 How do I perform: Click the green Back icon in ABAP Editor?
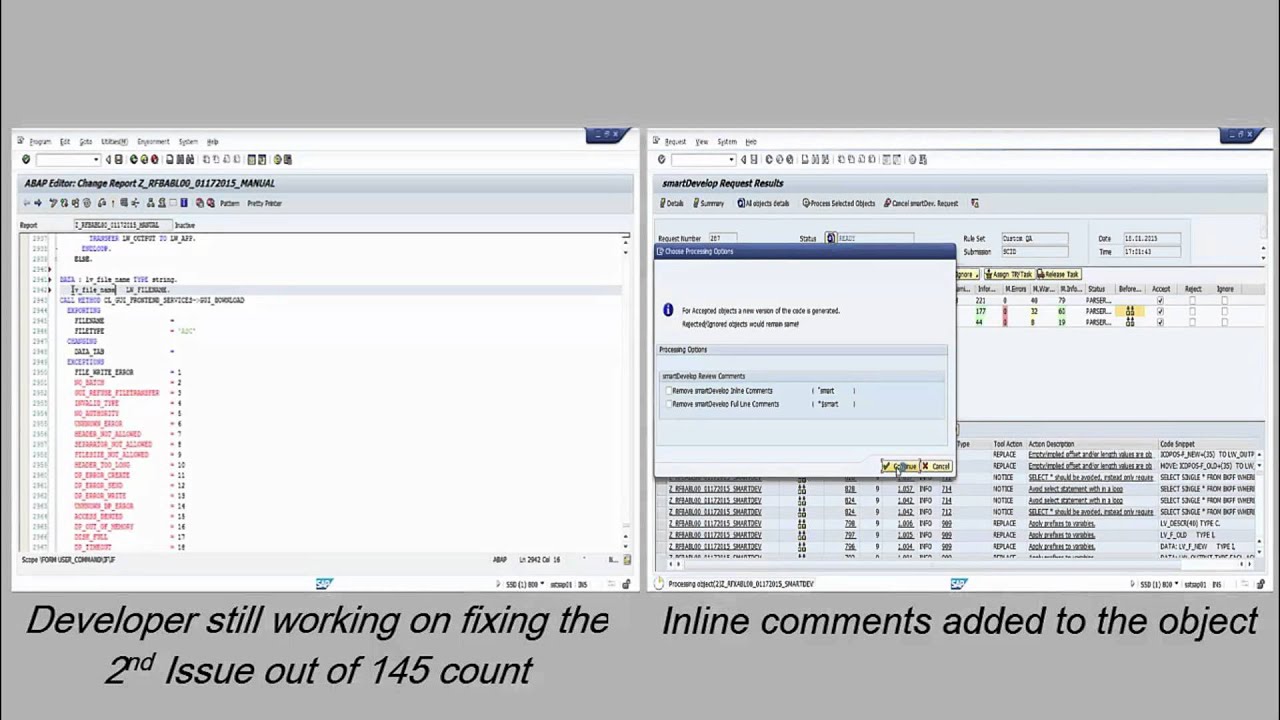coord(133,160)
